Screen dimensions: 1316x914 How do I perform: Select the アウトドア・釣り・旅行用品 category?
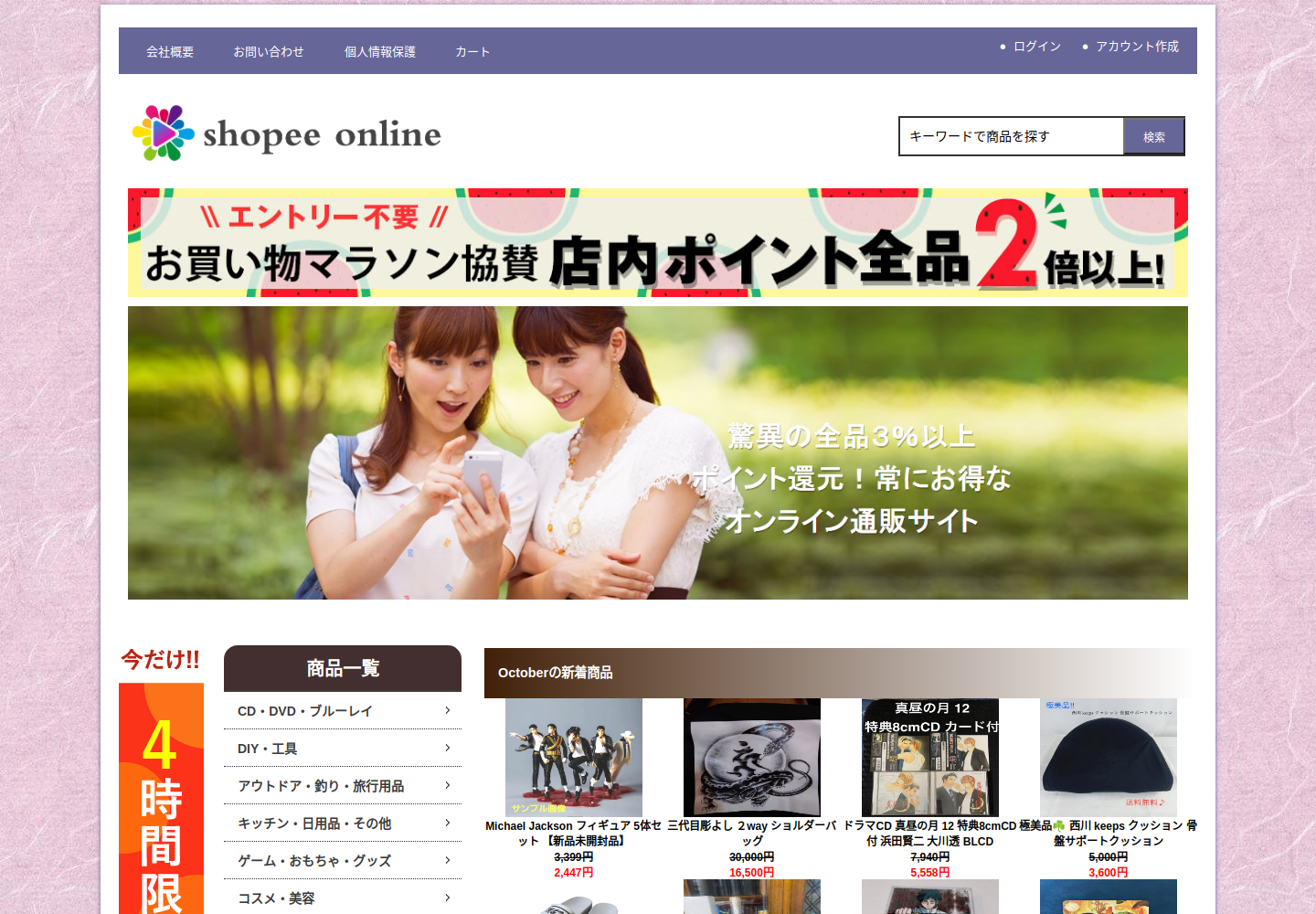[x=343, y=786]
